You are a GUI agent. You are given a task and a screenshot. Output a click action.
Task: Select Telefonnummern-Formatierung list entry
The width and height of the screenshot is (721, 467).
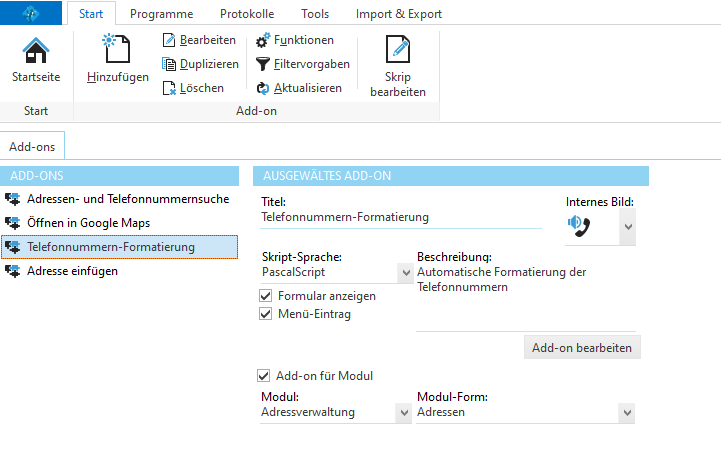tap(120, 247)
